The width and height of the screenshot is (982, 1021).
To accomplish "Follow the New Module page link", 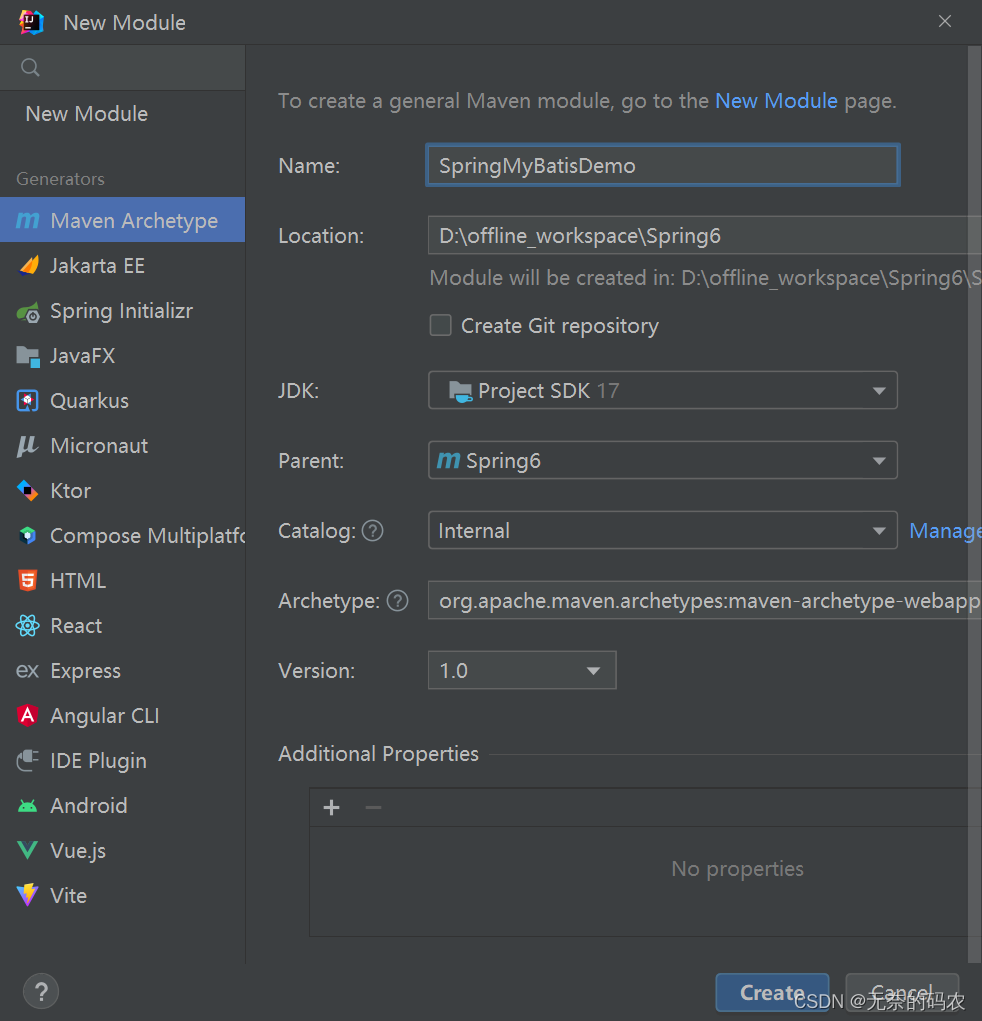I will point(776,101).
